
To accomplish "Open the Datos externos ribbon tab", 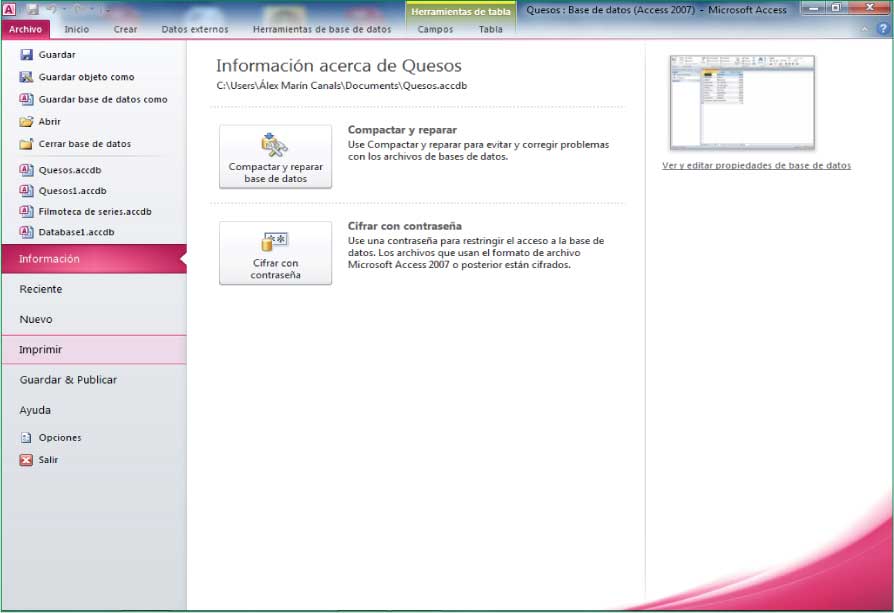I will (195, 29).
